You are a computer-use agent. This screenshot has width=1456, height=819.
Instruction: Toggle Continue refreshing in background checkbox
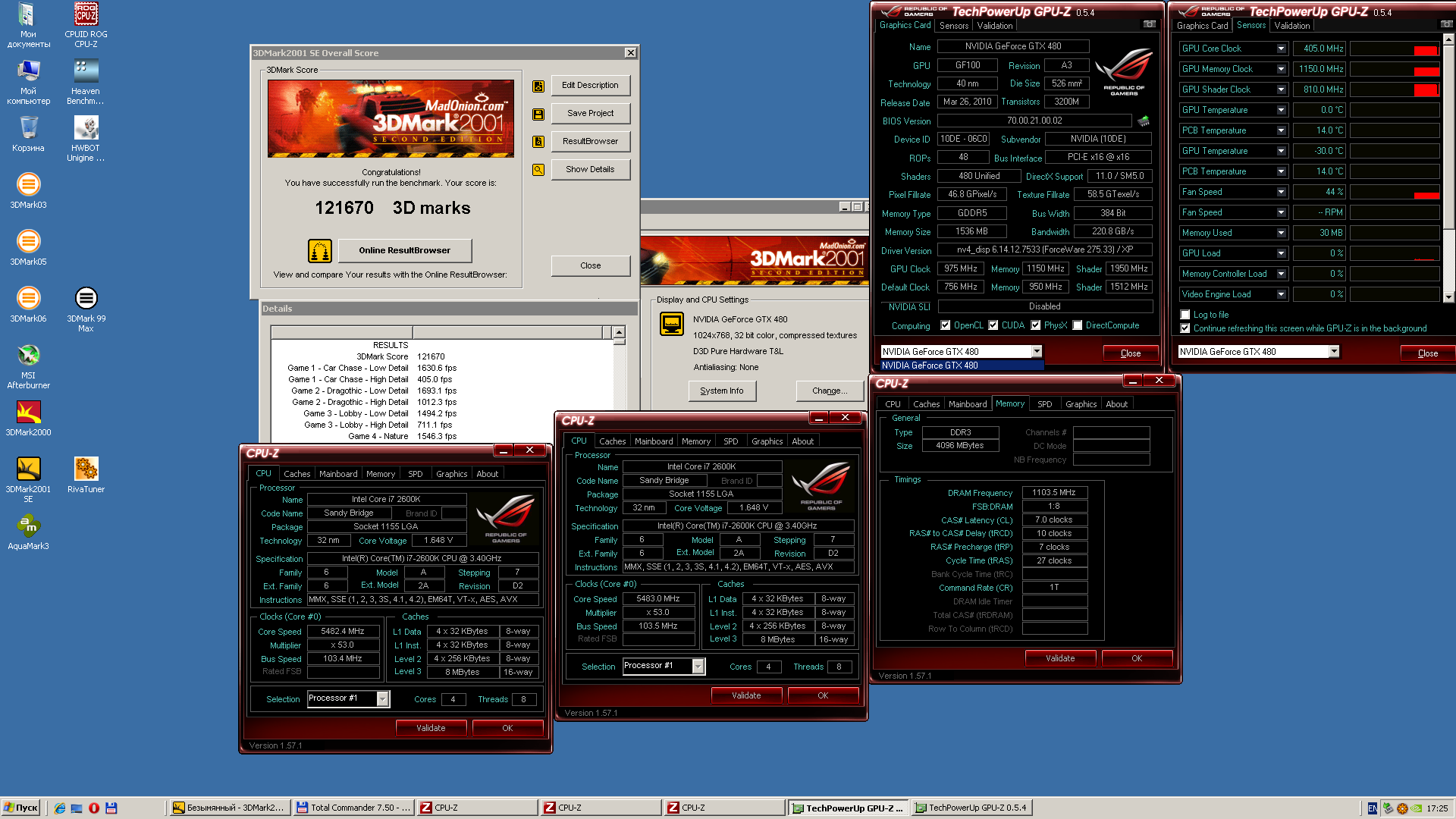click(x=1185, y=328)
